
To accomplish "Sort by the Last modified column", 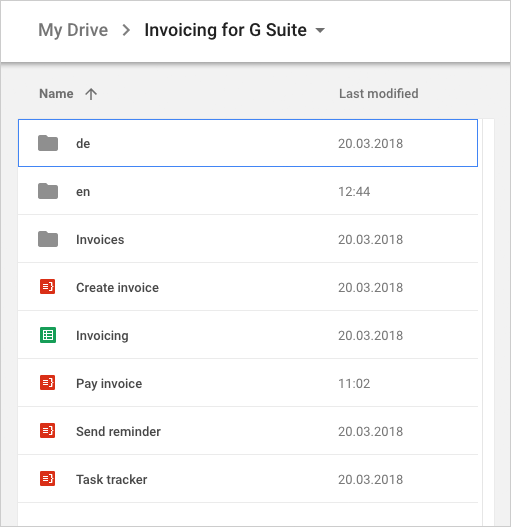I will pos(379,94).
